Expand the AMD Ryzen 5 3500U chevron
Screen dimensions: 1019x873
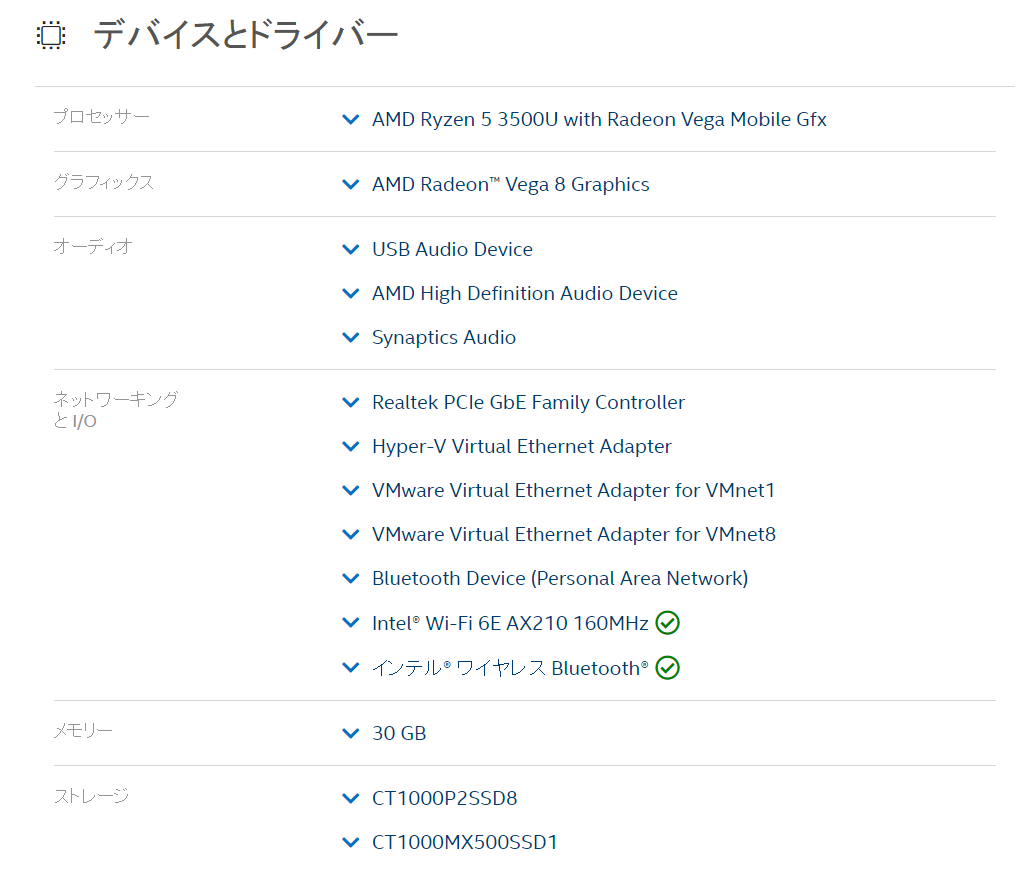click(x=350, y=120)
